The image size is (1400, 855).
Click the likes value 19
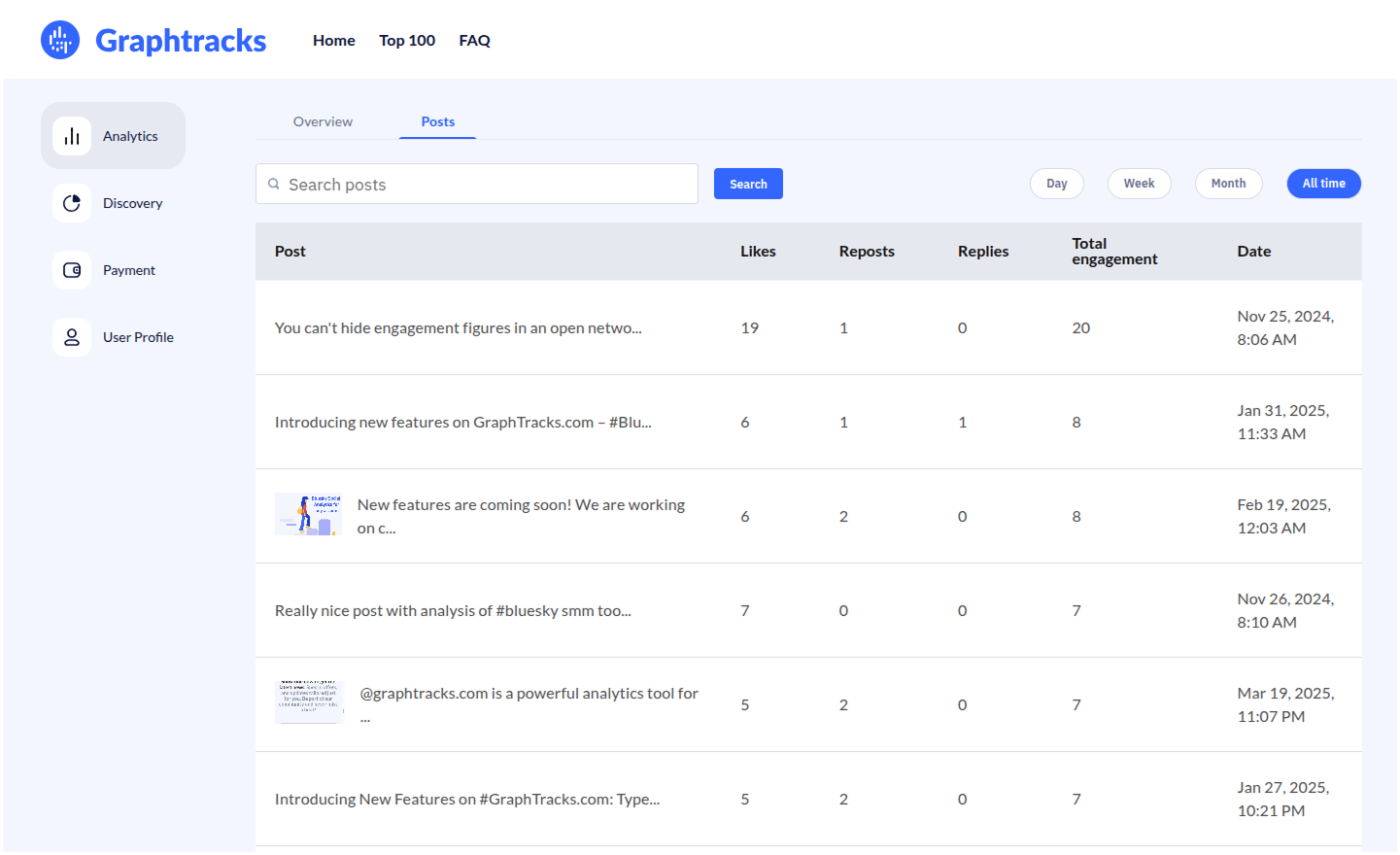coord(750,327)
